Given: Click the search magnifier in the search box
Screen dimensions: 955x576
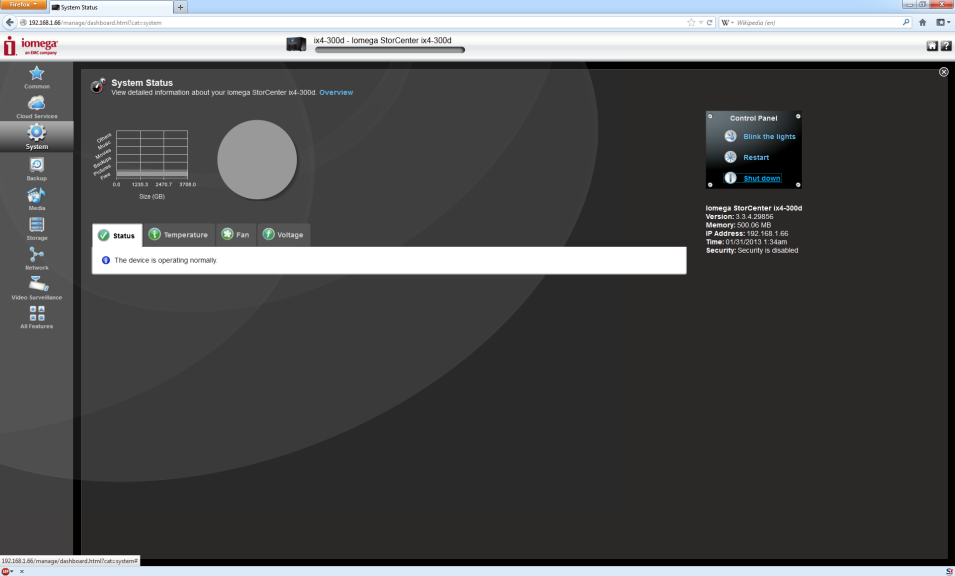Looking at the screenshot, I should pyautogui.click(x=906, y=23).
